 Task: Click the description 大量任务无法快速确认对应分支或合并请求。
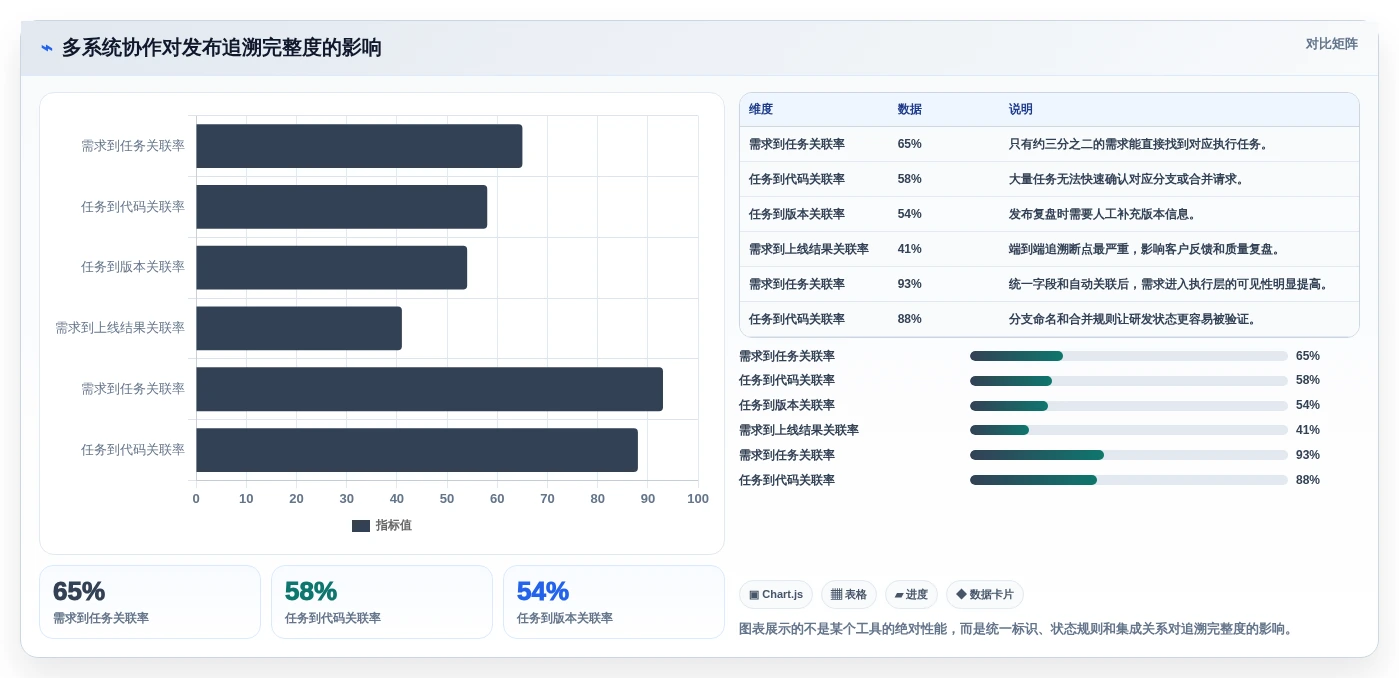coord(1127,179)
